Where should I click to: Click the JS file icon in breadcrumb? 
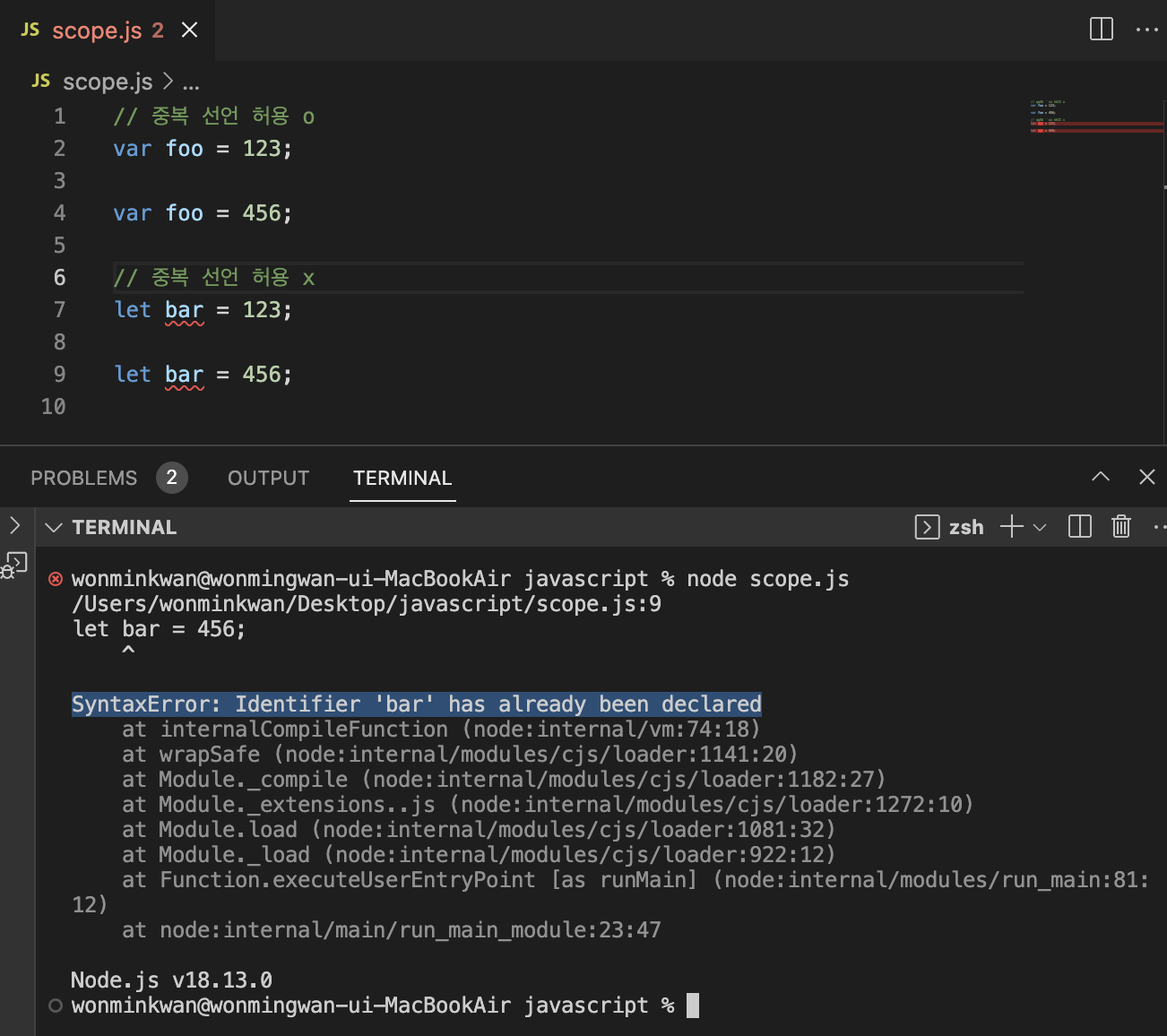(x=41, y=81)
